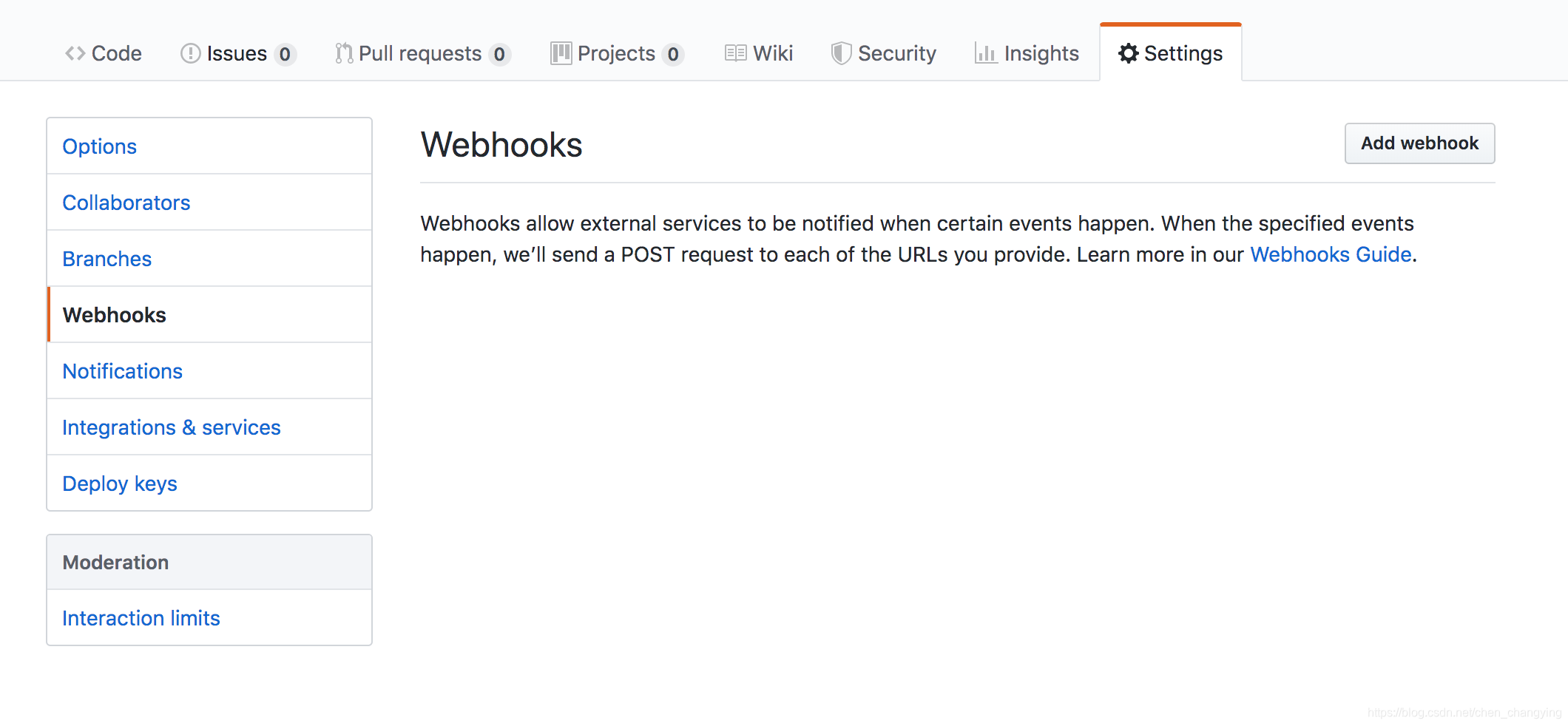
Task: Open the Webhooks Guide link
Action: [x=1331, y=254]
